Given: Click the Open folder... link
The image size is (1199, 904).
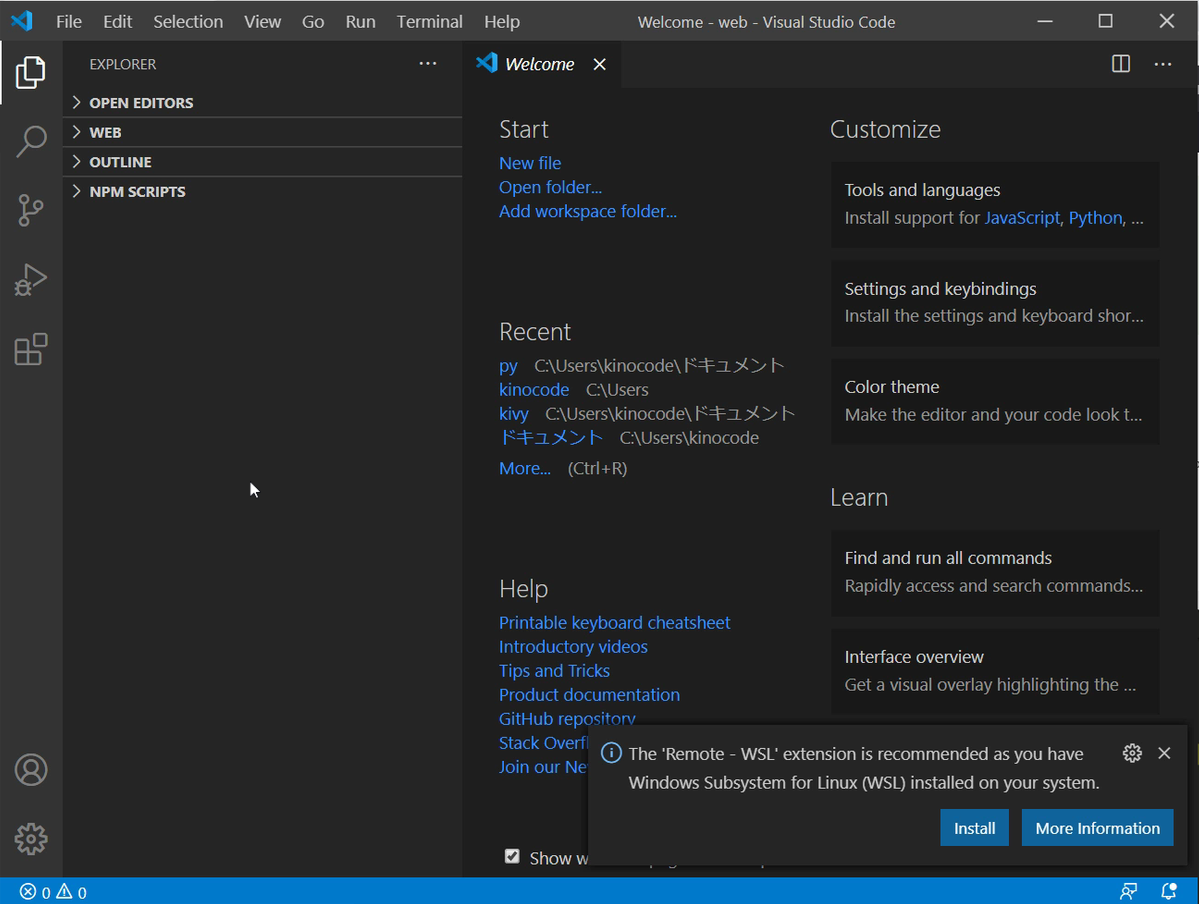Looking at the screenshot, I should point(551,187).
